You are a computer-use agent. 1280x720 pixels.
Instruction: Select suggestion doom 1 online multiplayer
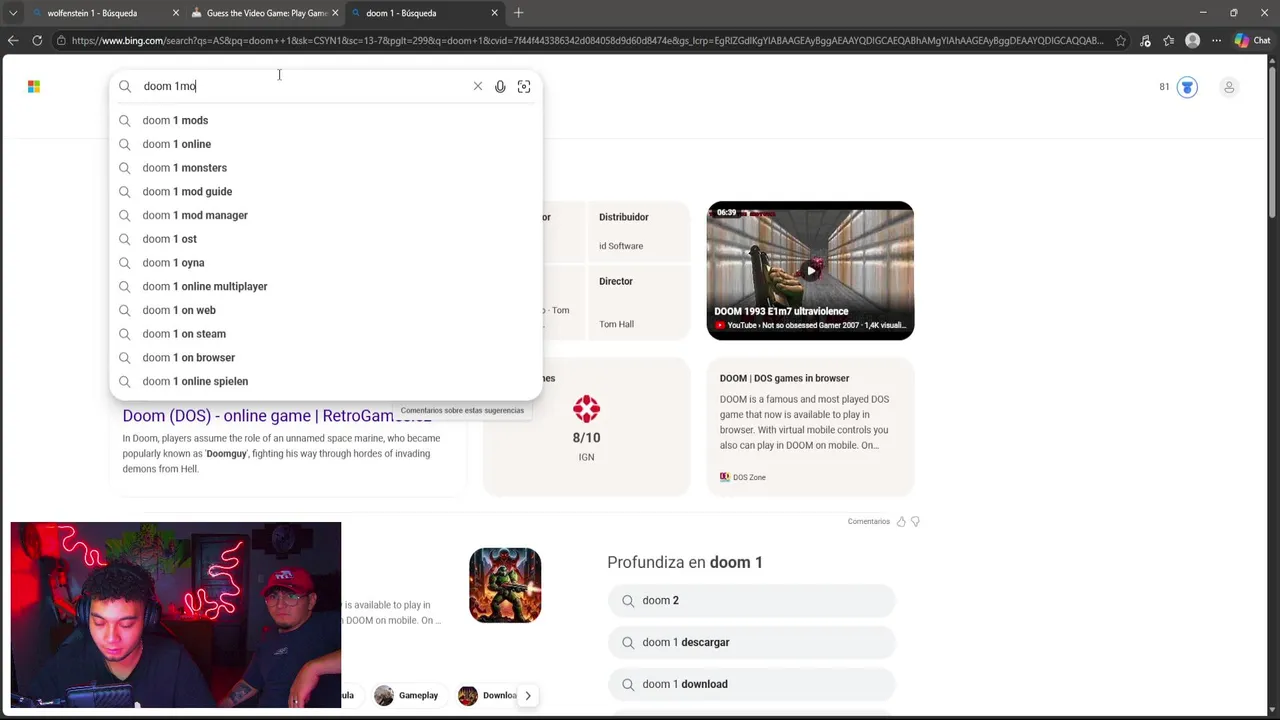(326, 286)
